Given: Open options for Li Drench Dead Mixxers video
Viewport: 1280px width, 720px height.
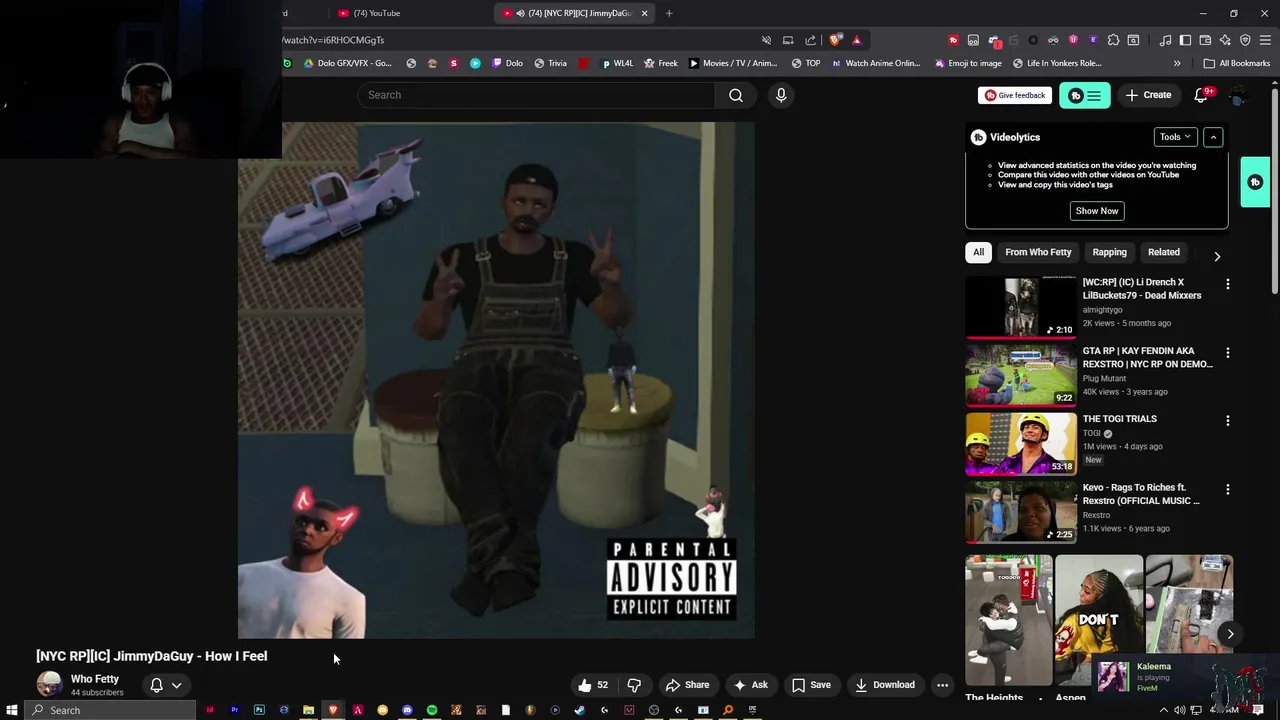Looking at the screenshot, I should (x=1228, y=284).
